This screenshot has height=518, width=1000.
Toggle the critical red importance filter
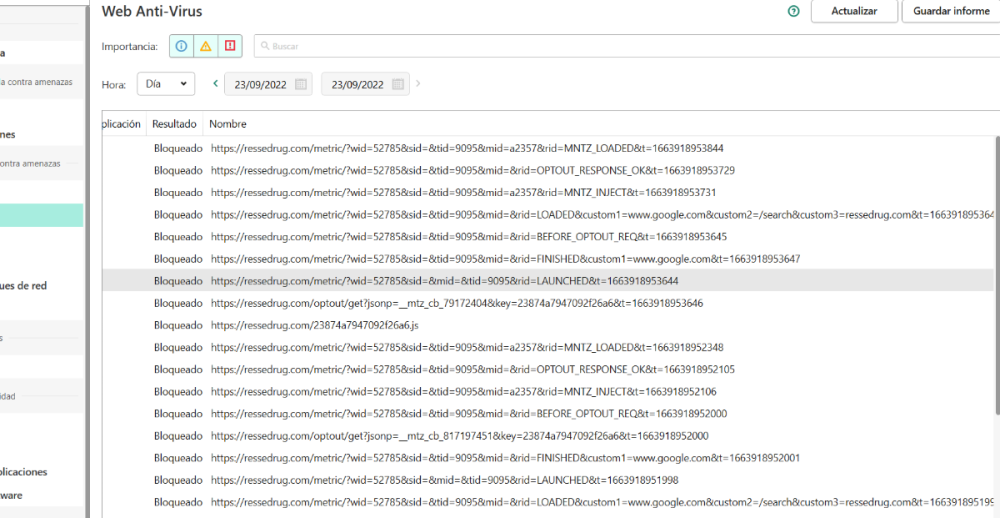[230, 46]
